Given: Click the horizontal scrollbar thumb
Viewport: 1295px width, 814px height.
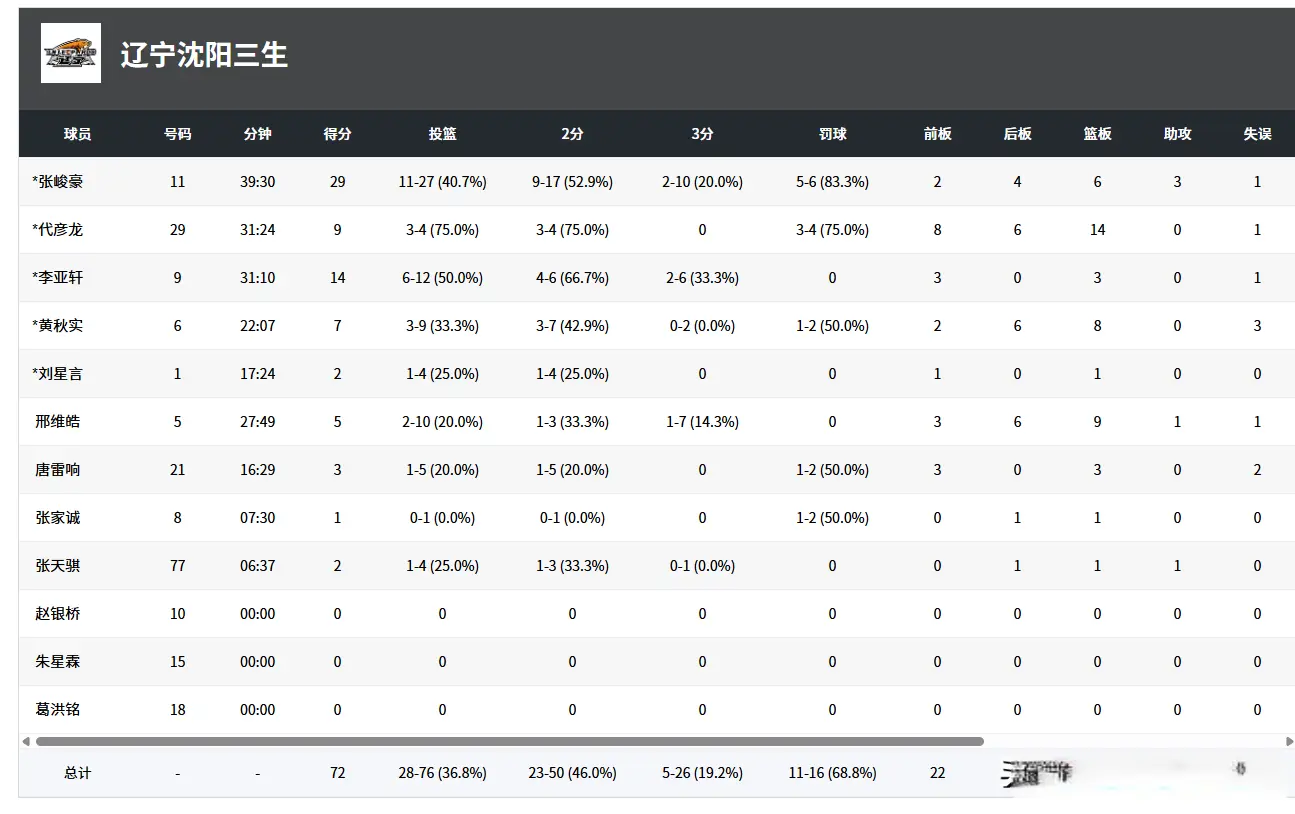Looking at the screenshot, I should click(x=509, y=742).
